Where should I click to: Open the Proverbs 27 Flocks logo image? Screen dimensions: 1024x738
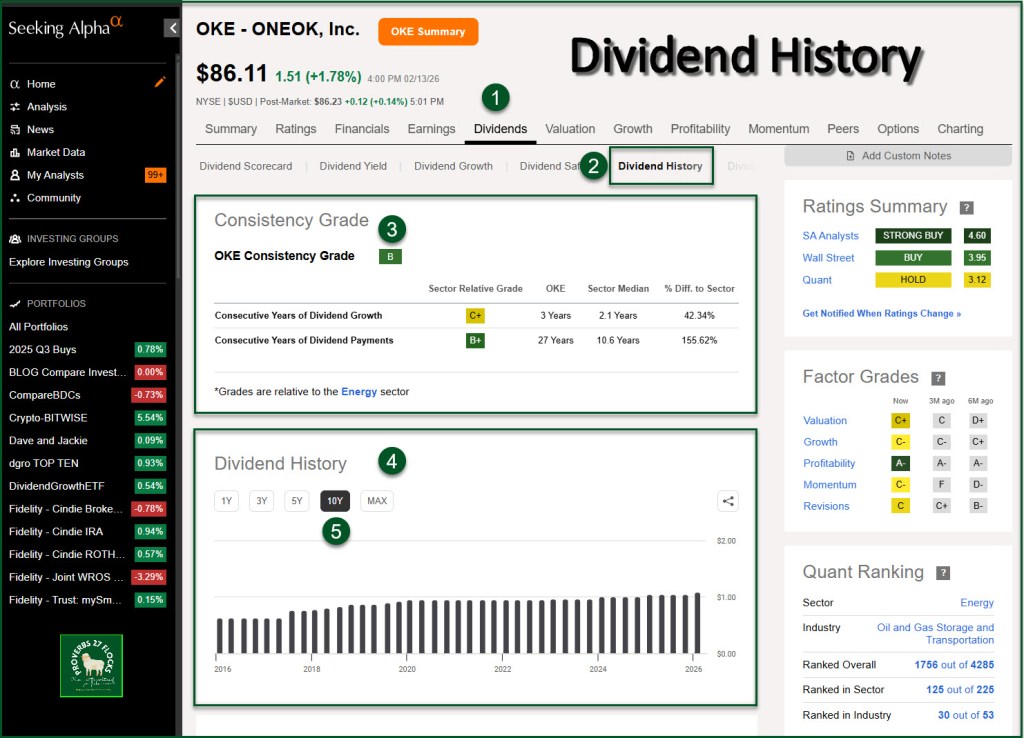91,665
